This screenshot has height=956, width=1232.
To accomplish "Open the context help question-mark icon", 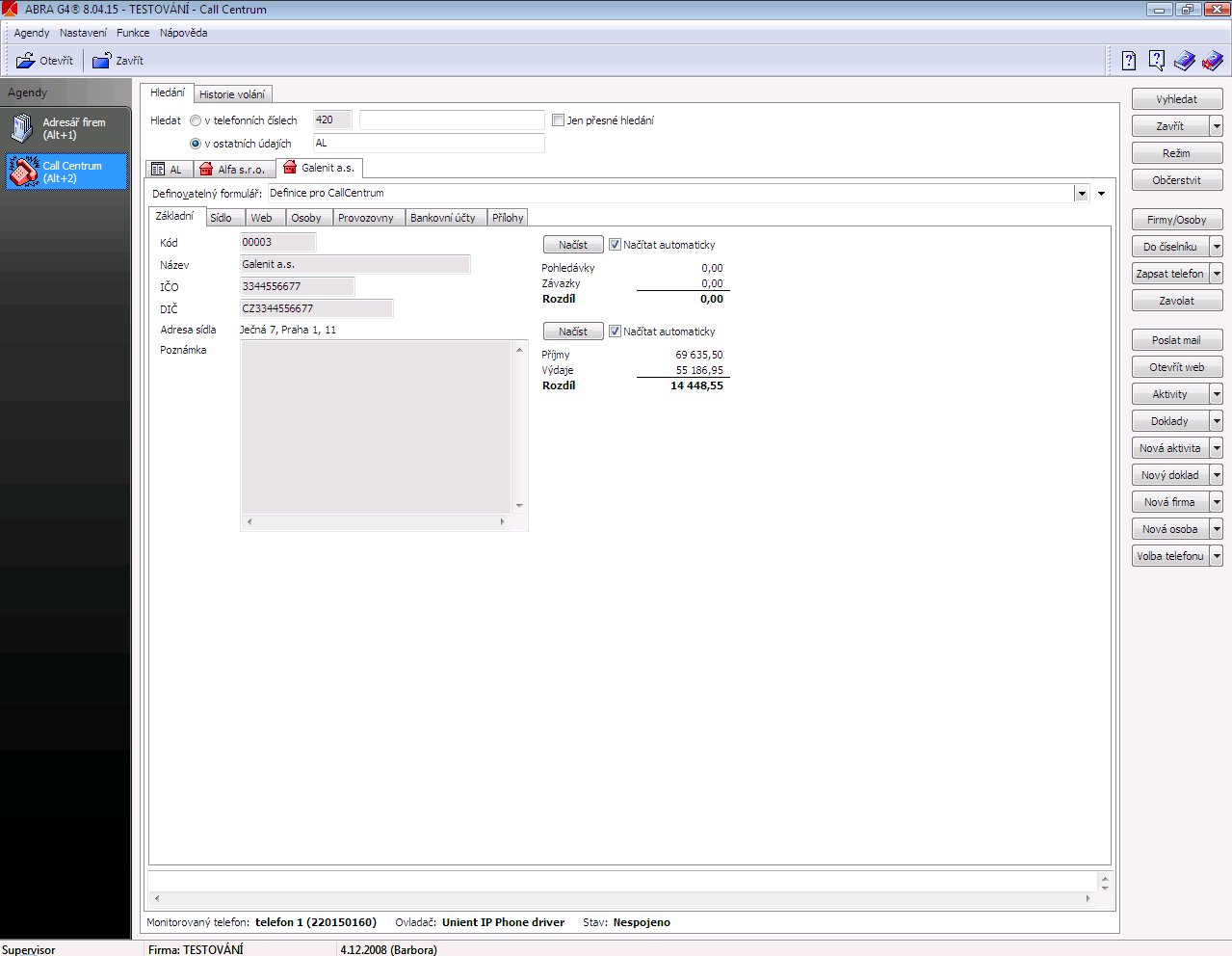I will click(x=1157, y=61).
